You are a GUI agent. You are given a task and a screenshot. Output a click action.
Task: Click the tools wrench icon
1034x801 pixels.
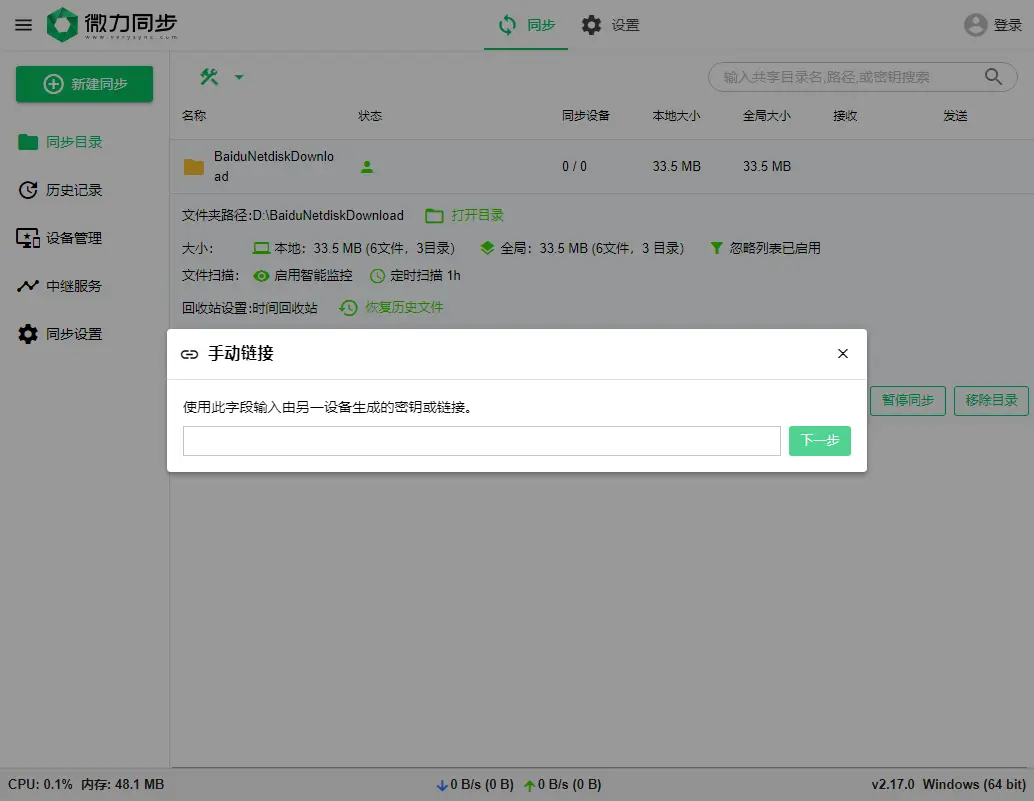(x=209, y=77)
